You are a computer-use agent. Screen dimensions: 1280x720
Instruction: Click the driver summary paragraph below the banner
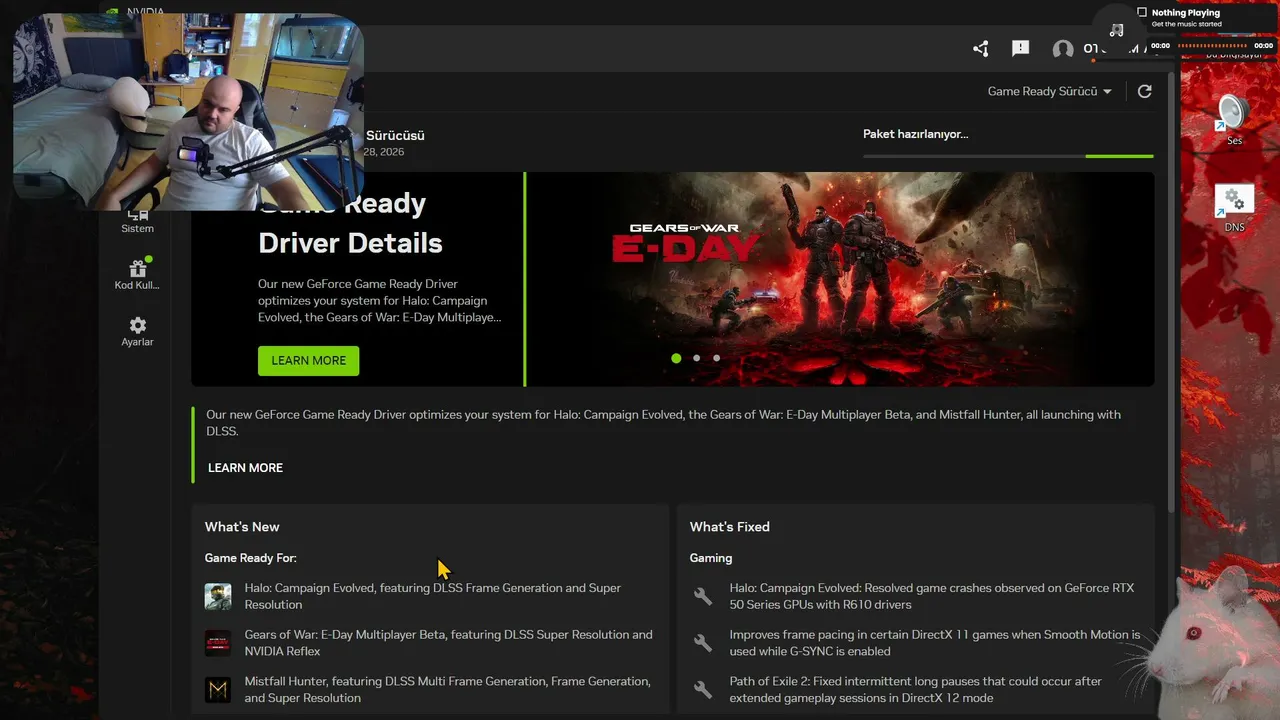click(x=664, y=423)
